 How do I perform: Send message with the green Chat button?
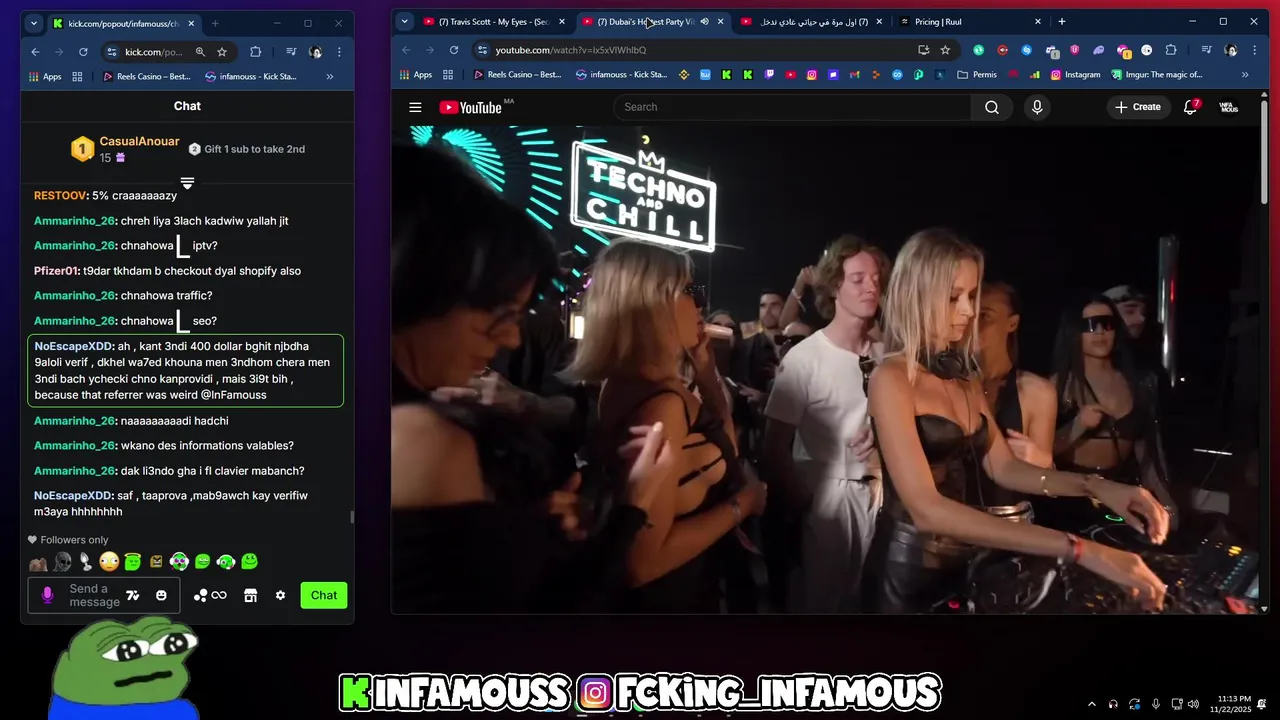pyautogui.click(x=323, y=595)
